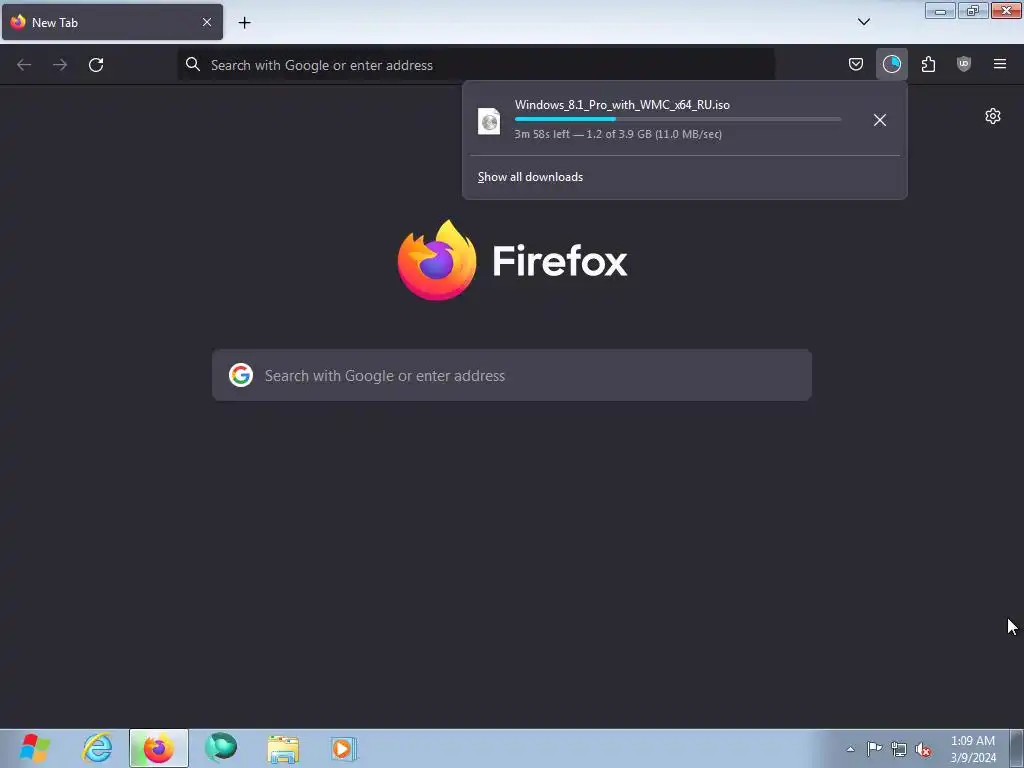Click the ISO file icon in downloads
1024x768 pixels.
click(x=489, y=121)
